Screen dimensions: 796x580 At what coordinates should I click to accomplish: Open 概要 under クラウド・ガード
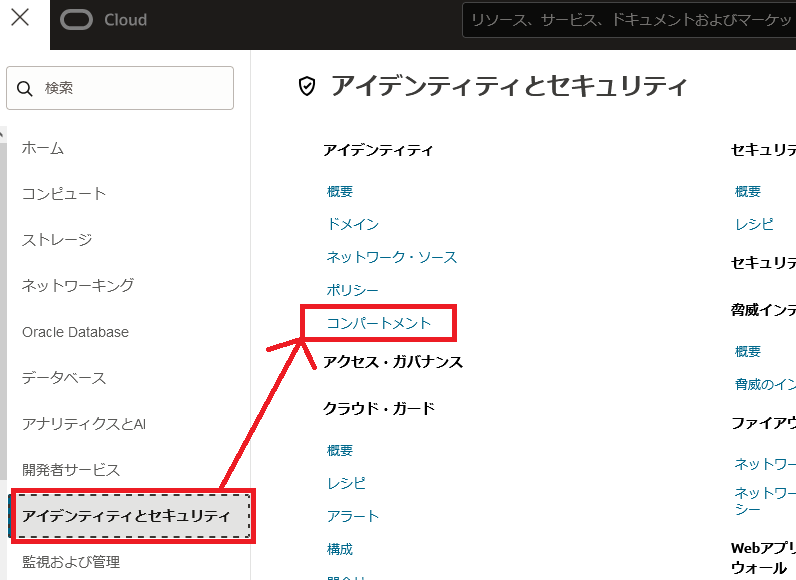click(x=340, y=450)
